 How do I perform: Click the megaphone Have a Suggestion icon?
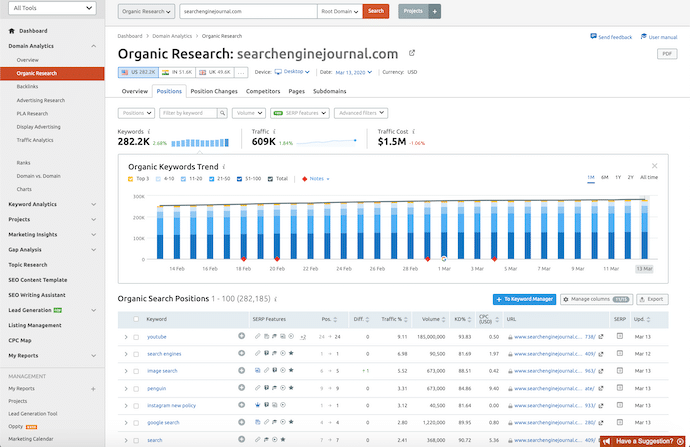(607, 441)
